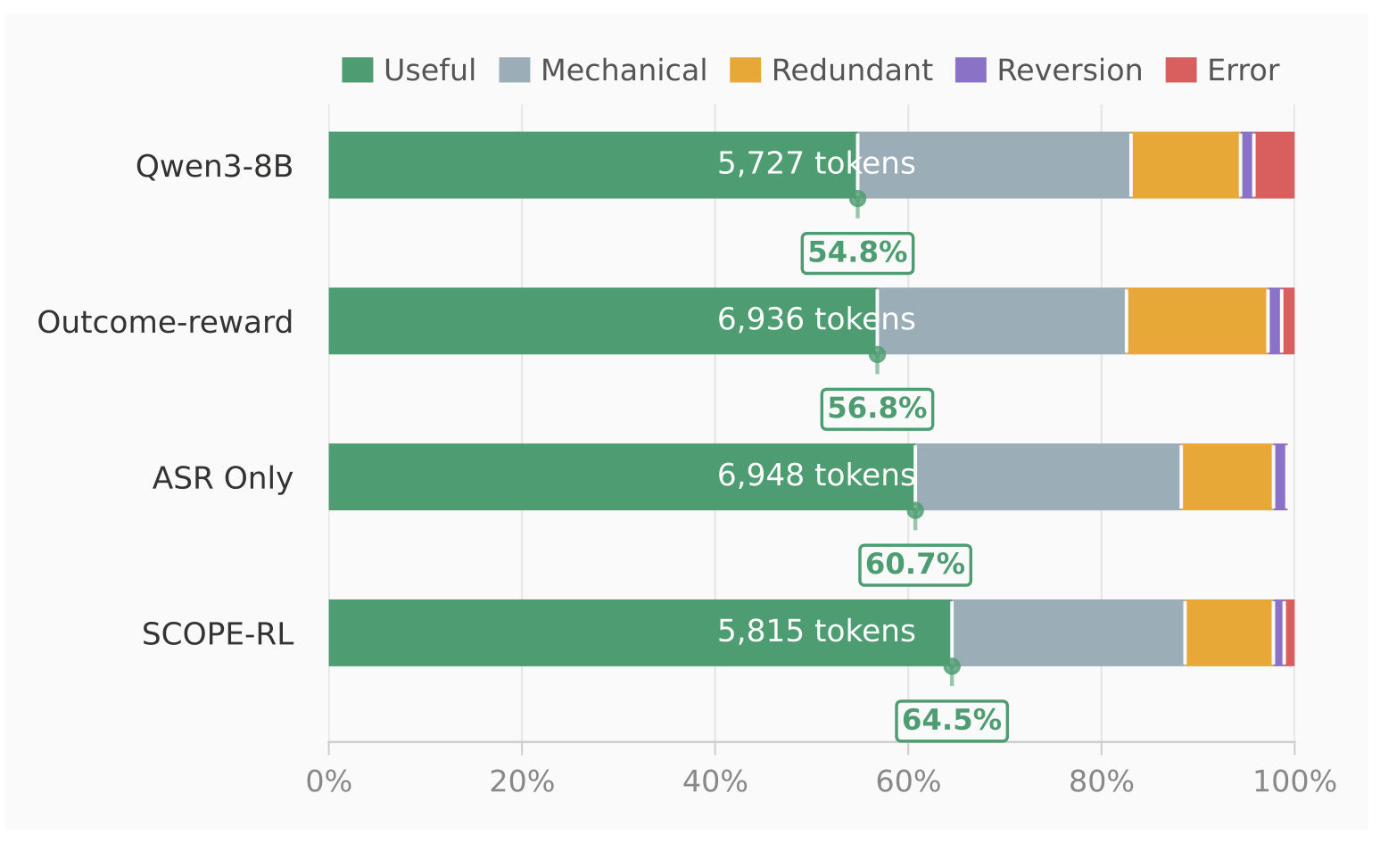Click the Outcome-reward row label
The height and width of the screenshot is (868, 1380).
coord(165,322)
